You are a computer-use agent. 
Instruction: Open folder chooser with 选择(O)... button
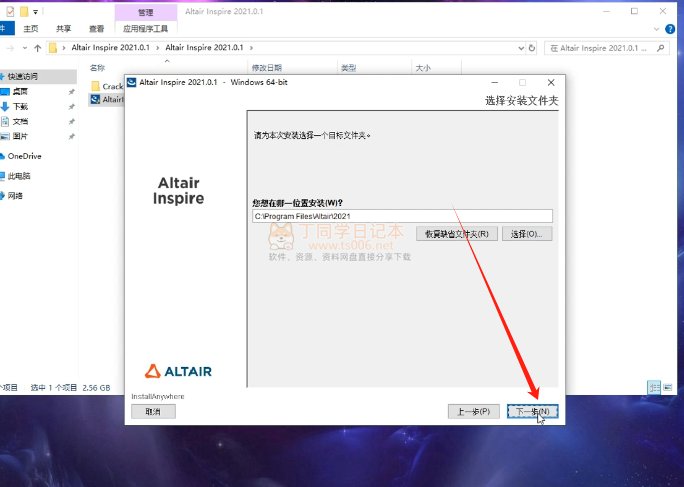(x=527, y=234)
